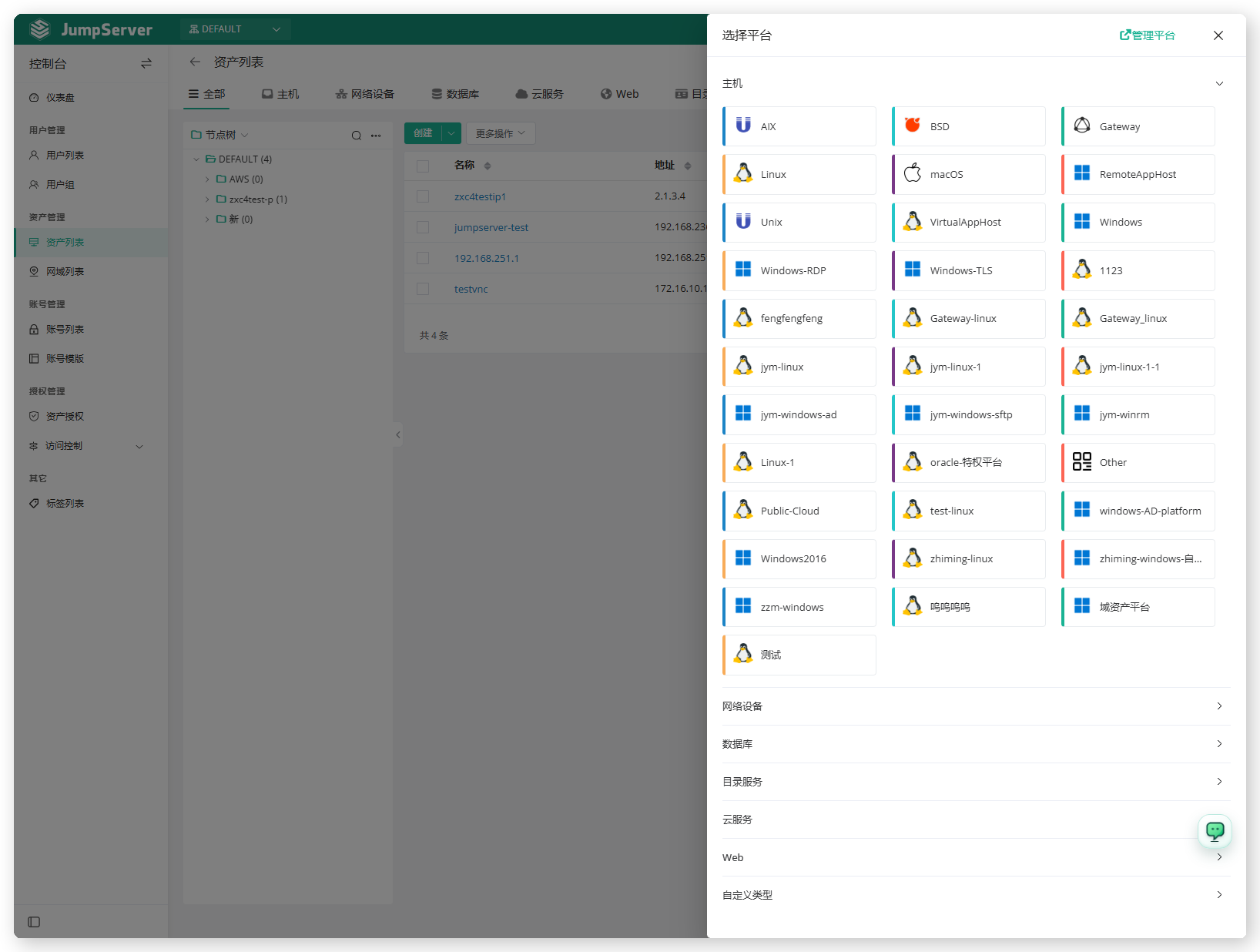Collapse the 主机 platform section

pyautogui.click(x=976, y=83)
